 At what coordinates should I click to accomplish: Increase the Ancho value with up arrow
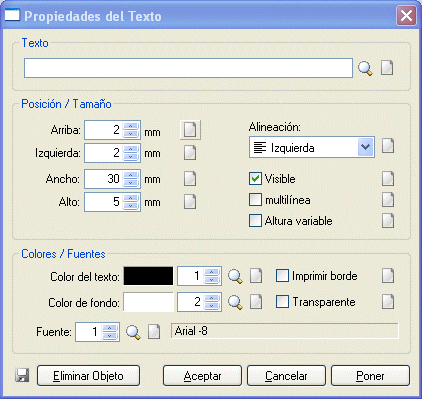point(131,175)
